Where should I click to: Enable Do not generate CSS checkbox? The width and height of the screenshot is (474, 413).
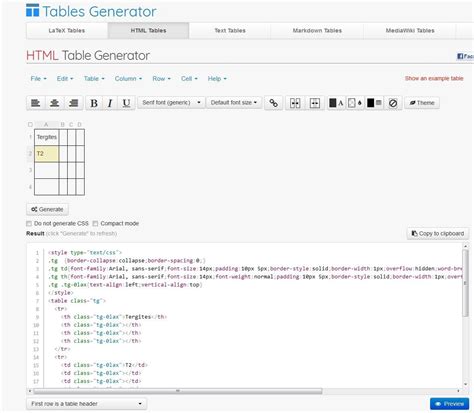coord(29,224)
